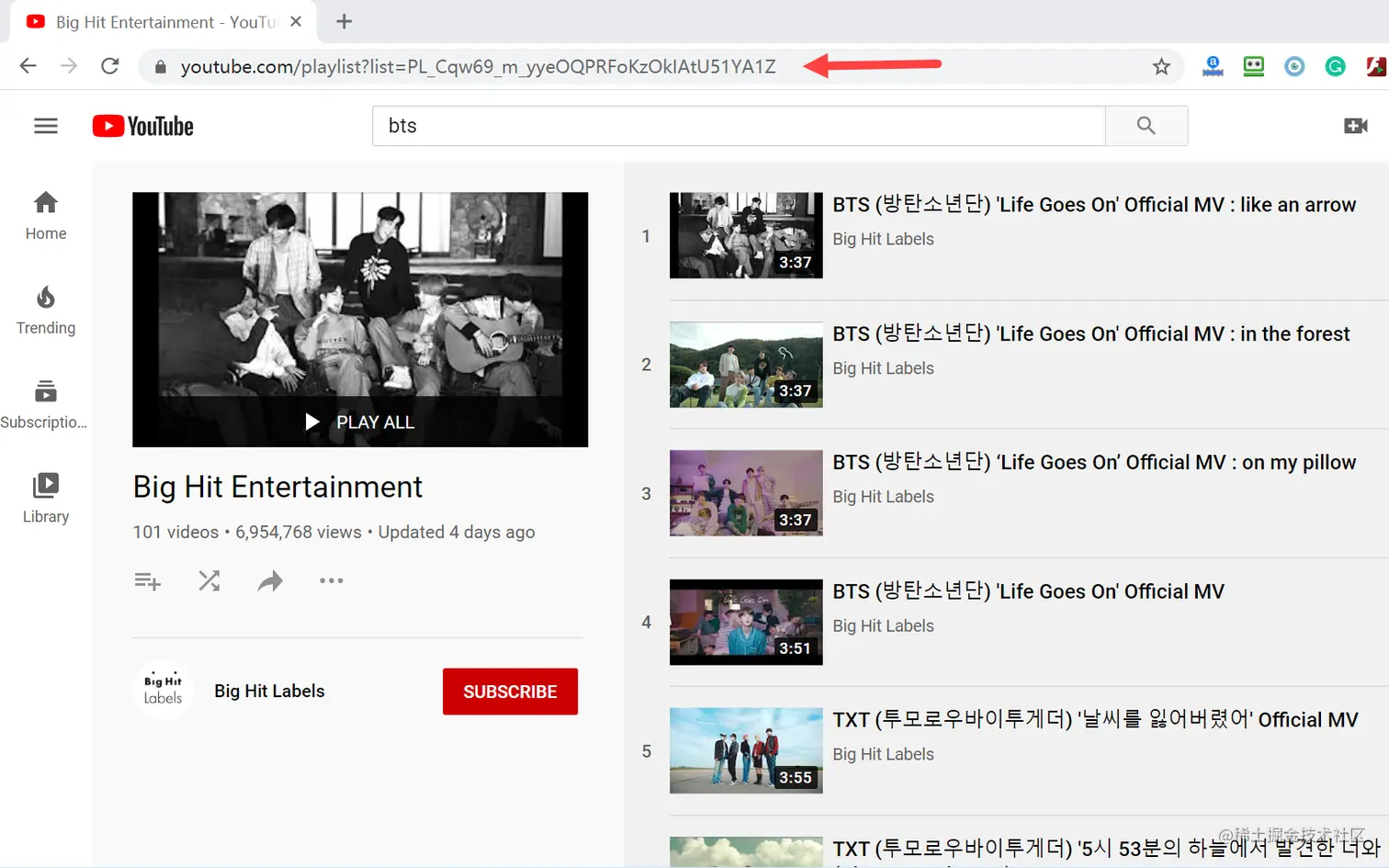This screenshot has width=1389, height=868.
Task: Open Library in the sidebar
Action: tap(46, 499)
